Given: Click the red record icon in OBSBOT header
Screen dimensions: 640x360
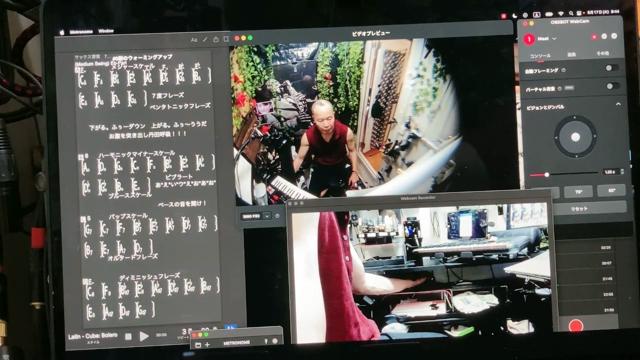Looking at the screenshot, I should (x=594, y=37).
